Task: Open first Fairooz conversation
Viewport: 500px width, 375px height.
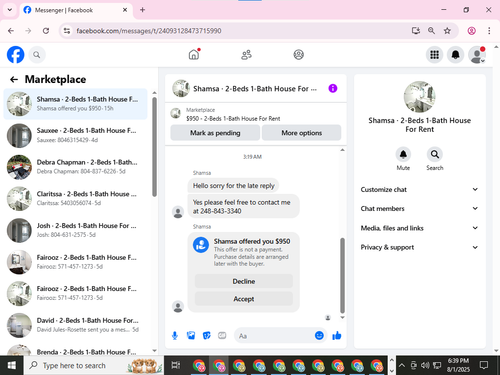Action: coord(75,262)
